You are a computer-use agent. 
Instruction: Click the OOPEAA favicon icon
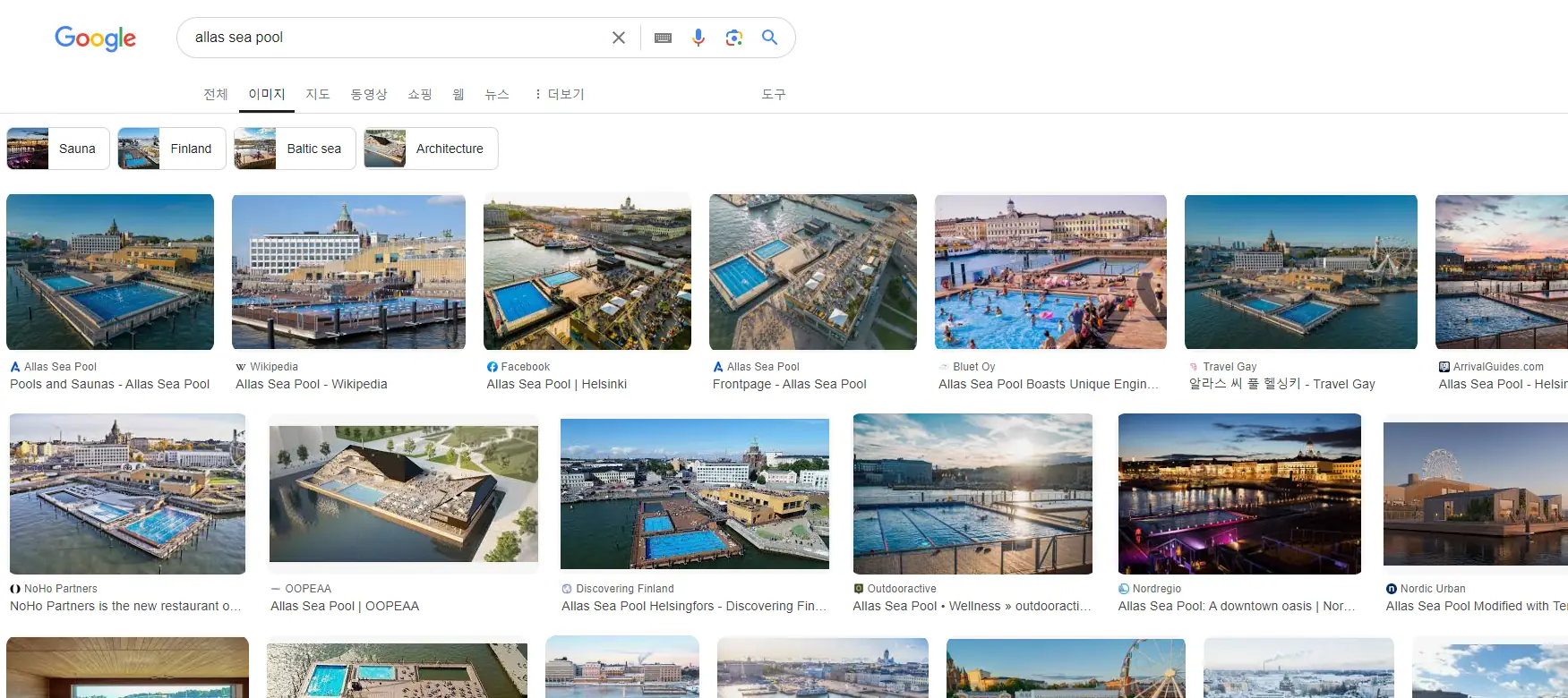click(276, 589)
